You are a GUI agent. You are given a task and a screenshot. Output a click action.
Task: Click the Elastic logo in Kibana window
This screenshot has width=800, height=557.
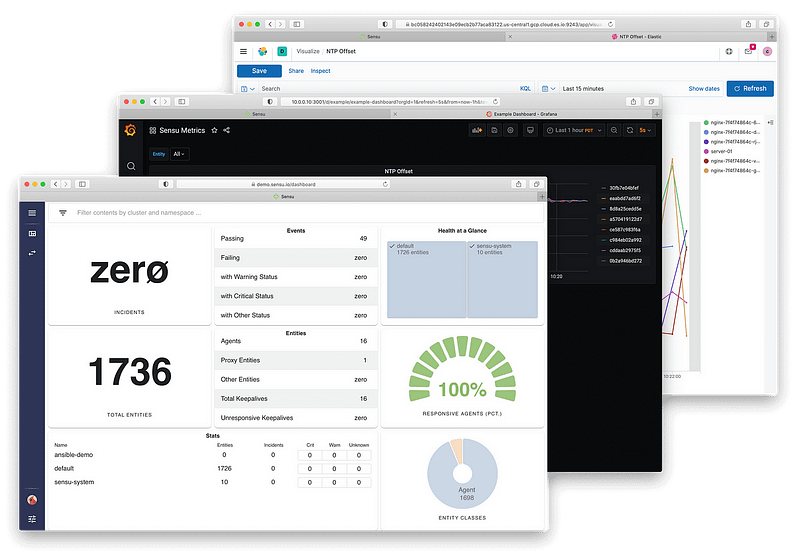coord(263,52)
